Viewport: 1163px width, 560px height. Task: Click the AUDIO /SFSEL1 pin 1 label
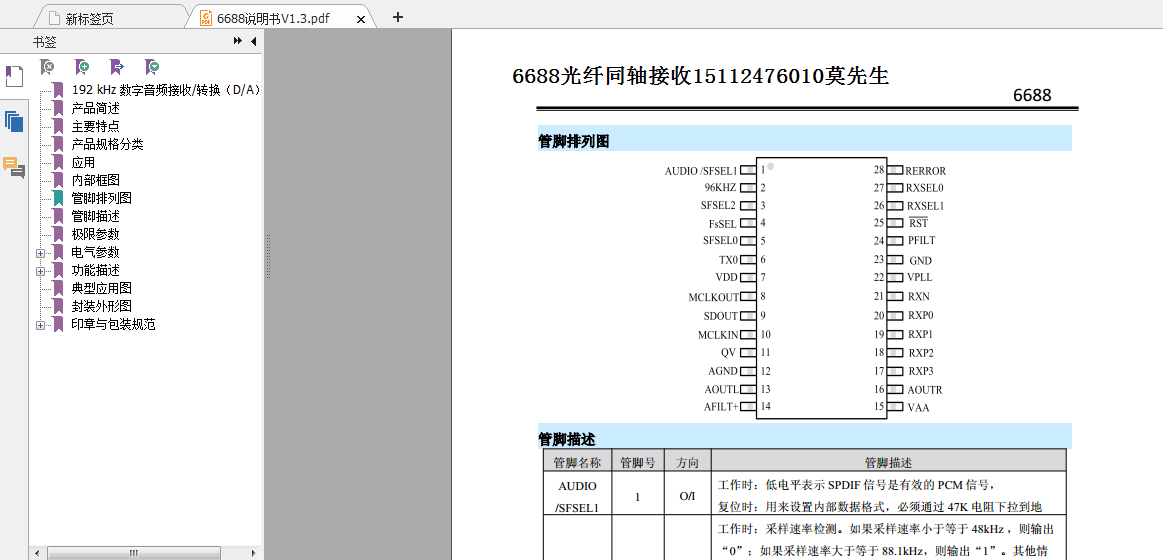pos(701,171)
